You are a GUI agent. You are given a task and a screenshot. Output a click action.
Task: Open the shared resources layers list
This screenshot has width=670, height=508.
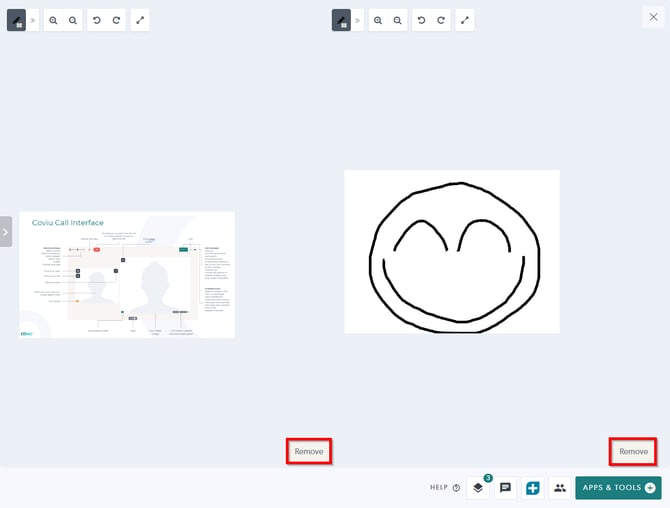[x=478, y=488]
